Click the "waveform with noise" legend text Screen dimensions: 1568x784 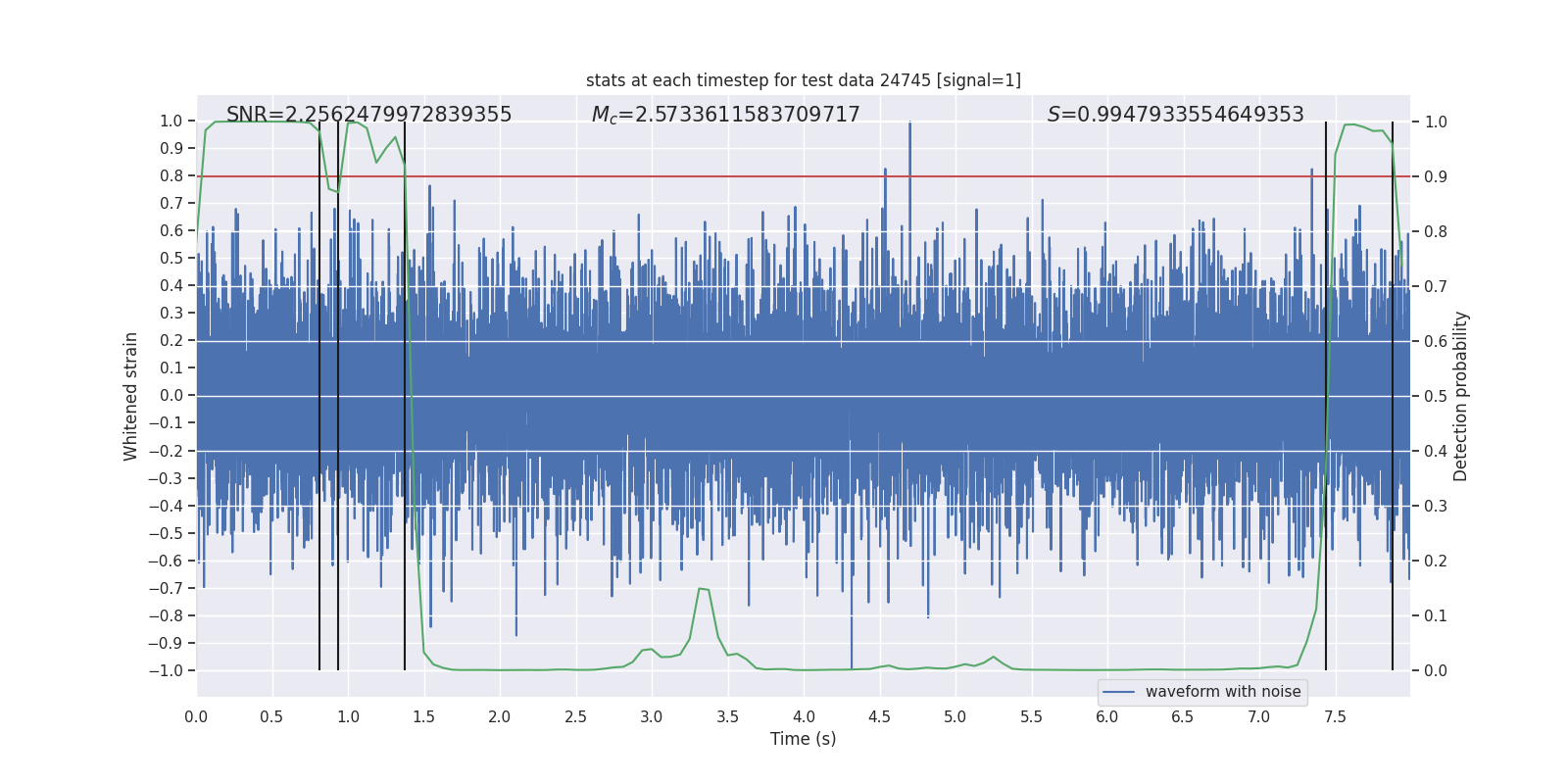(x=1223, y=692)
